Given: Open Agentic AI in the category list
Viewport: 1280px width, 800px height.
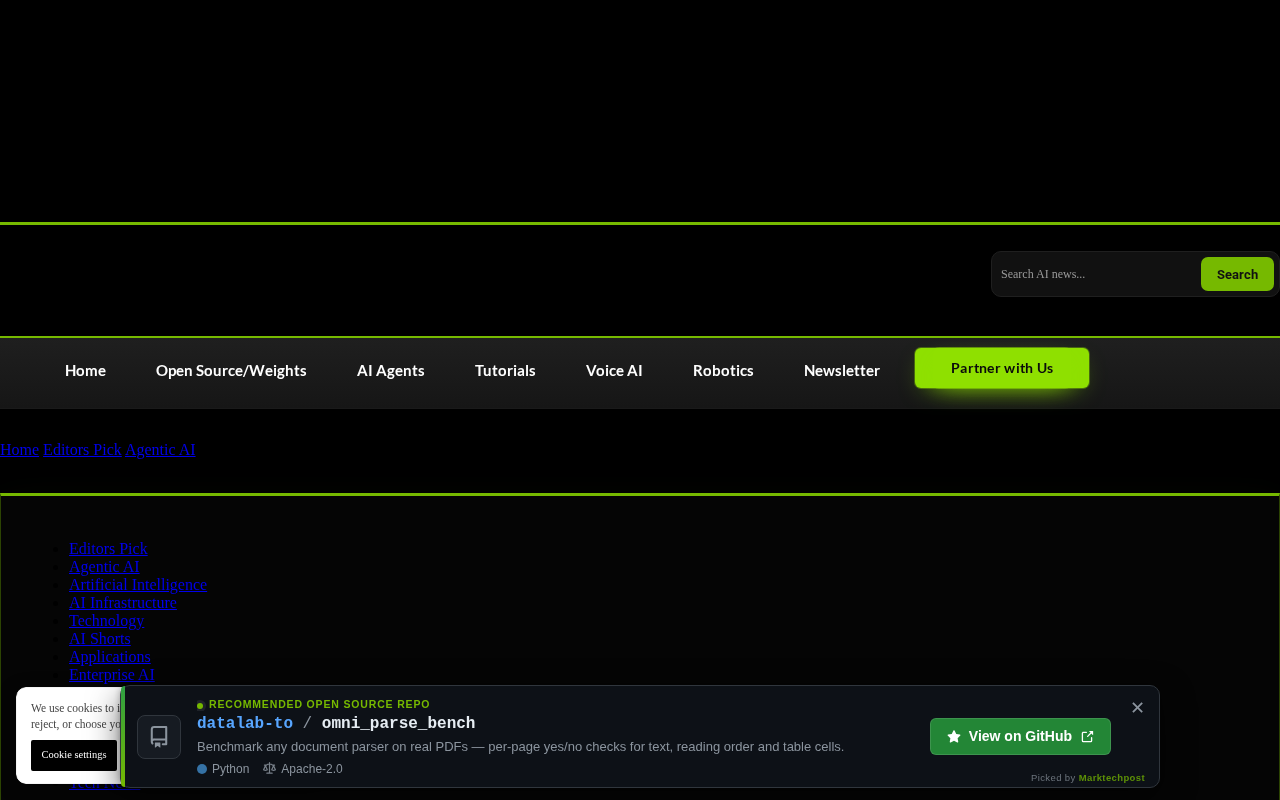Looking at the screenshot, I should coord(104,567).
